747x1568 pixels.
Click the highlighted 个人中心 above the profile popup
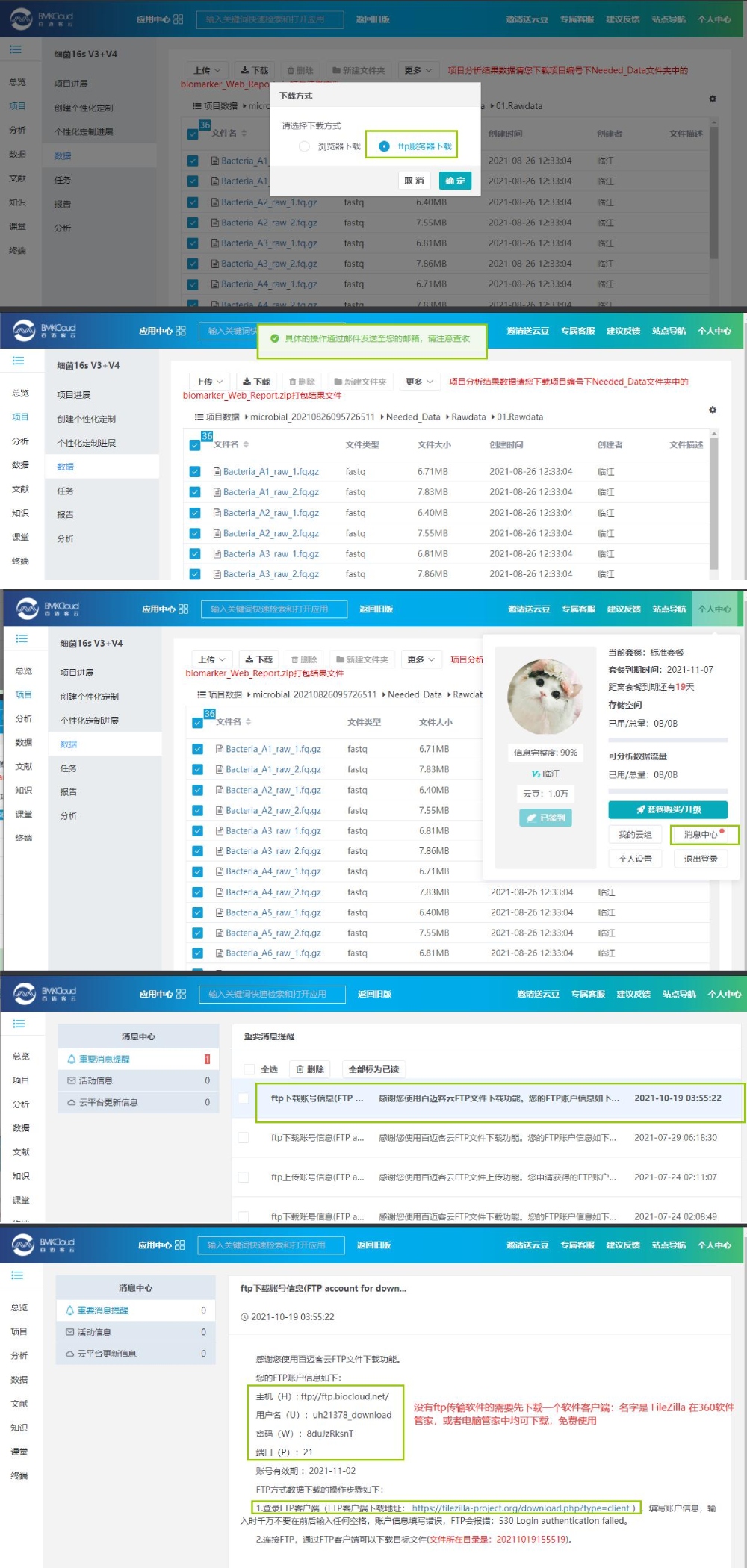(714, 609)
